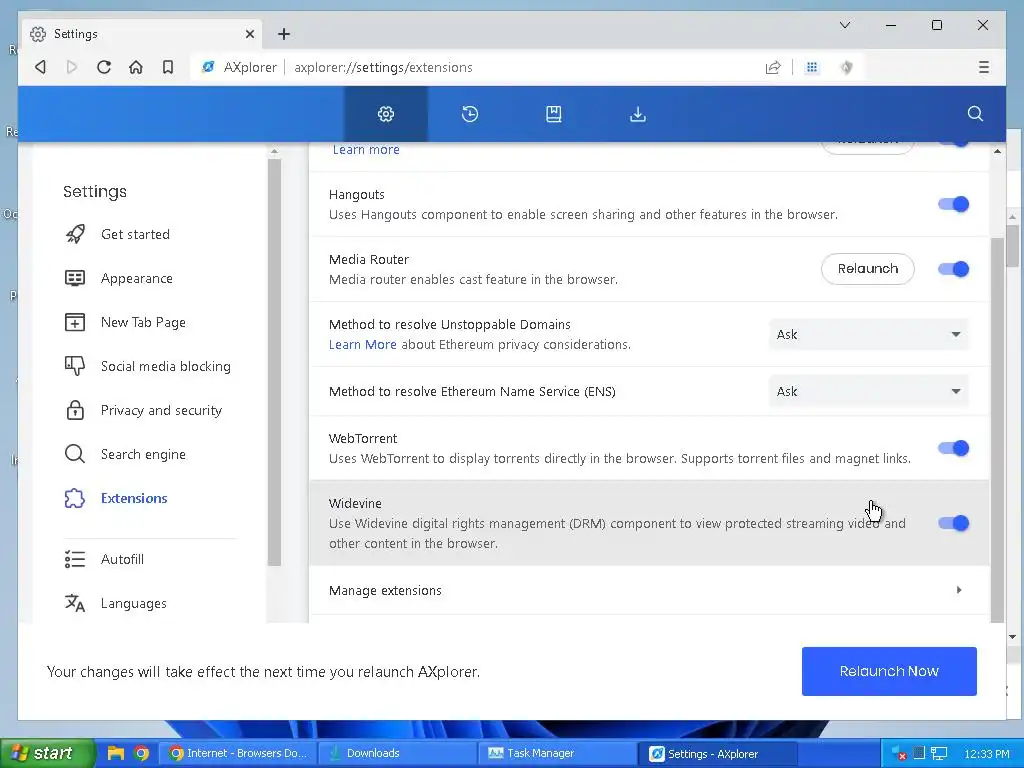
Task: Open the apps grid icon
Action: 812,67
